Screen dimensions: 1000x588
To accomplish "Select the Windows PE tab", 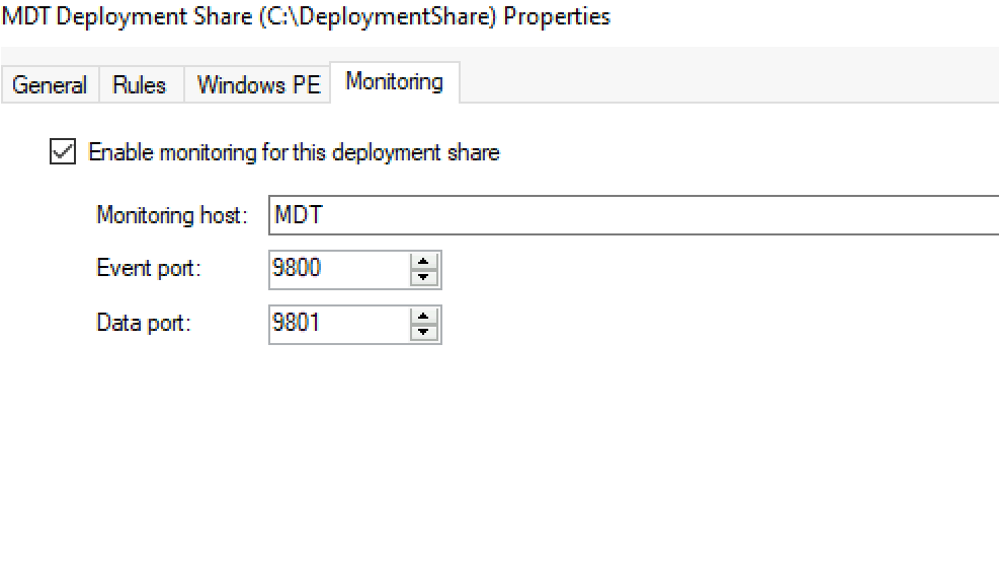I will (258, 85).
